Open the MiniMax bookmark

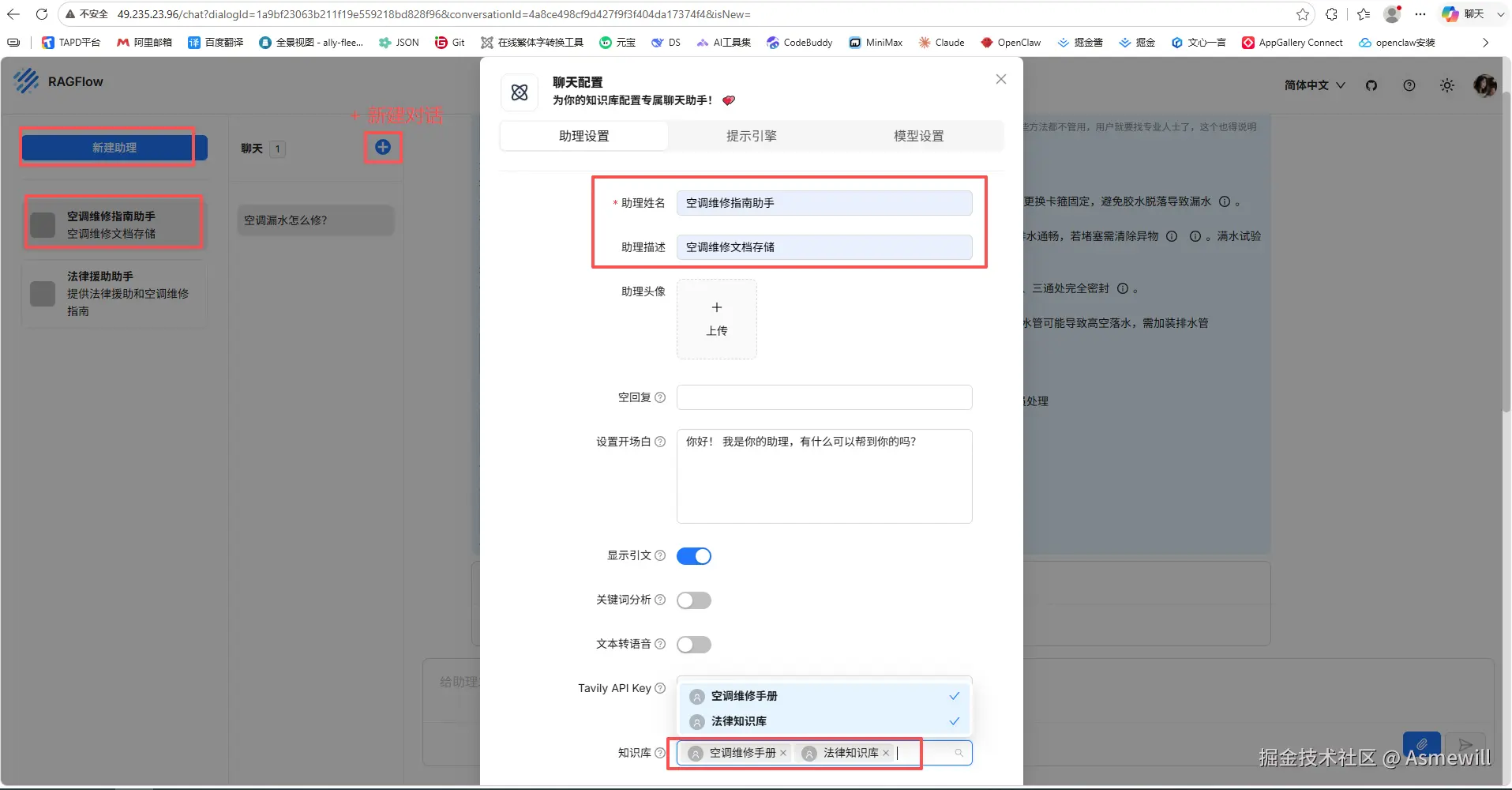point(876,43)
